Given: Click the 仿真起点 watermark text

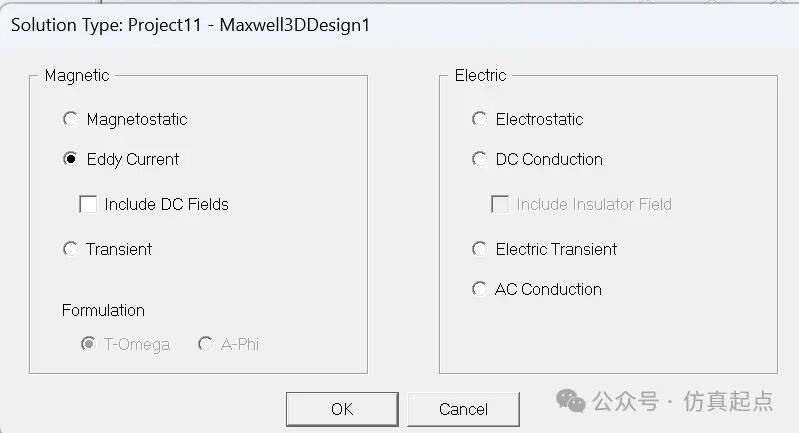Looking at the screenshot, I should 728,401.
